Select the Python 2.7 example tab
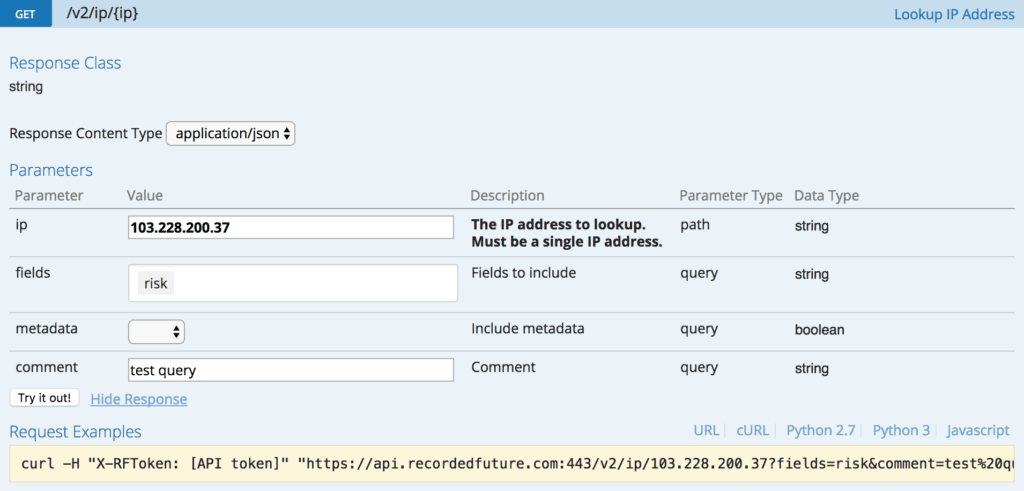 821,430
